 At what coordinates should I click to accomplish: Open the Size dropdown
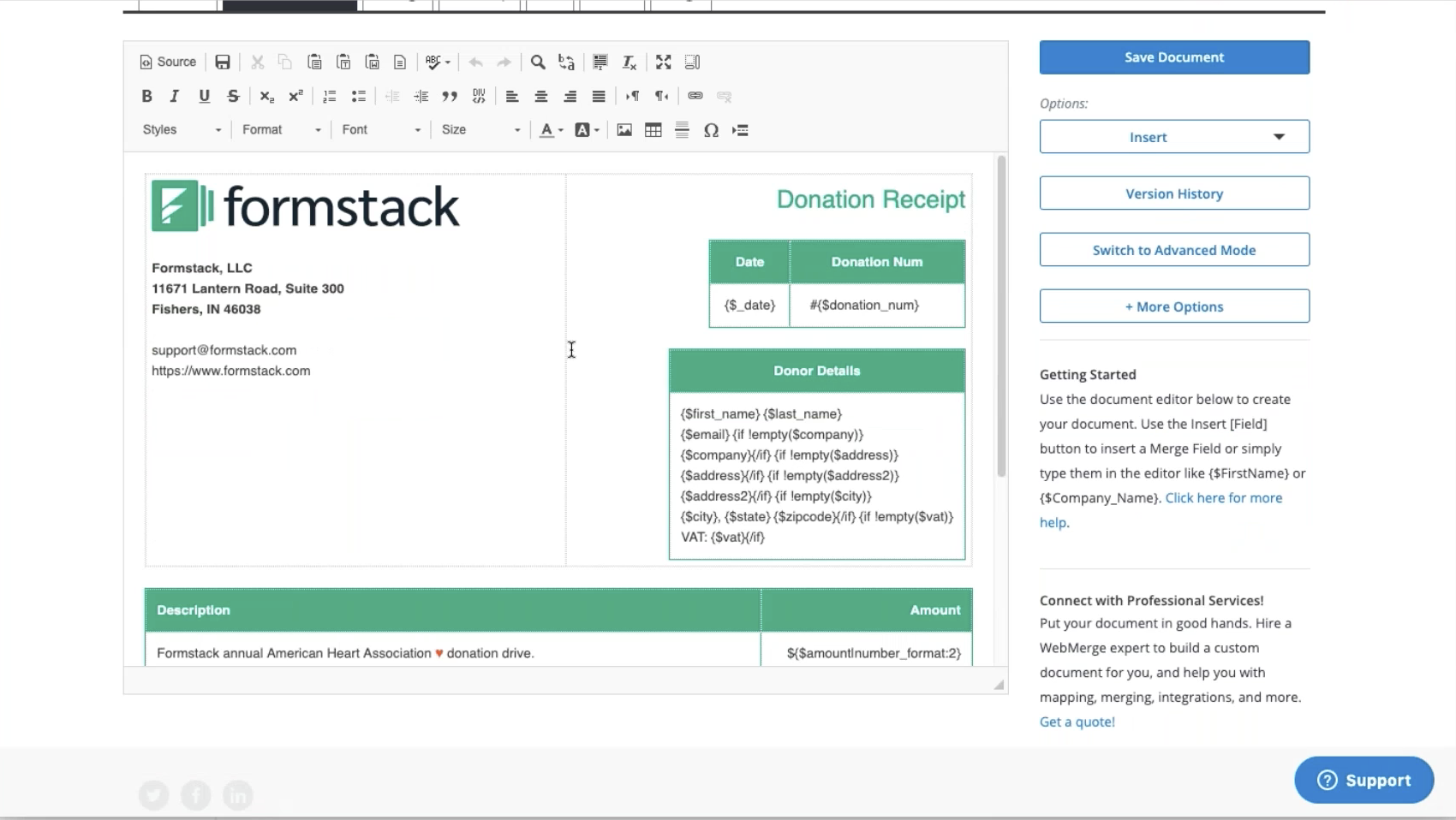(480, 129)
